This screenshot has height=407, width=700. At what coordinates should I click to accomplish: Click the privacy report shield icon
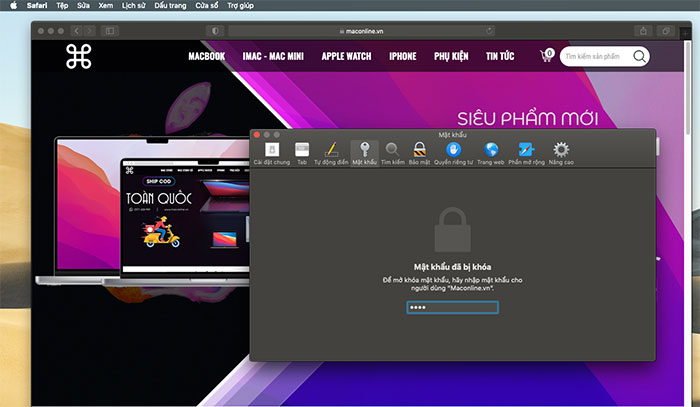coord(215,31)
